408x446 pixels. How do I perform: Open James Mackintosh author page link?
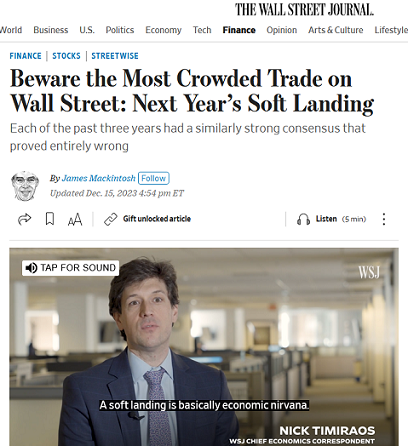[99, 178]
